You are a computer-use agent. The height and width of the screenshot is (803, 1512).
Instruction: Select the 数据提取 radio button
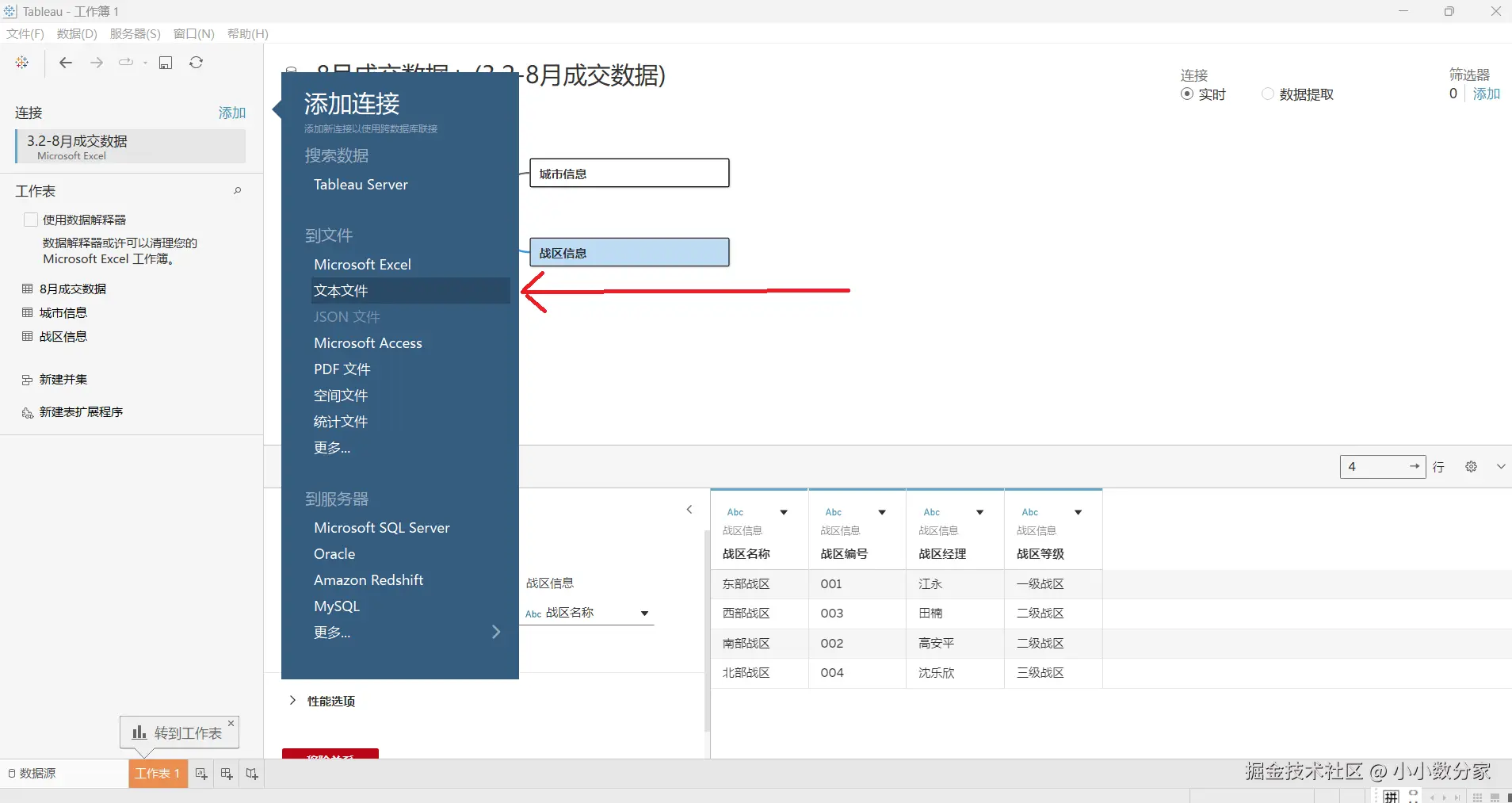(1268, 94)
